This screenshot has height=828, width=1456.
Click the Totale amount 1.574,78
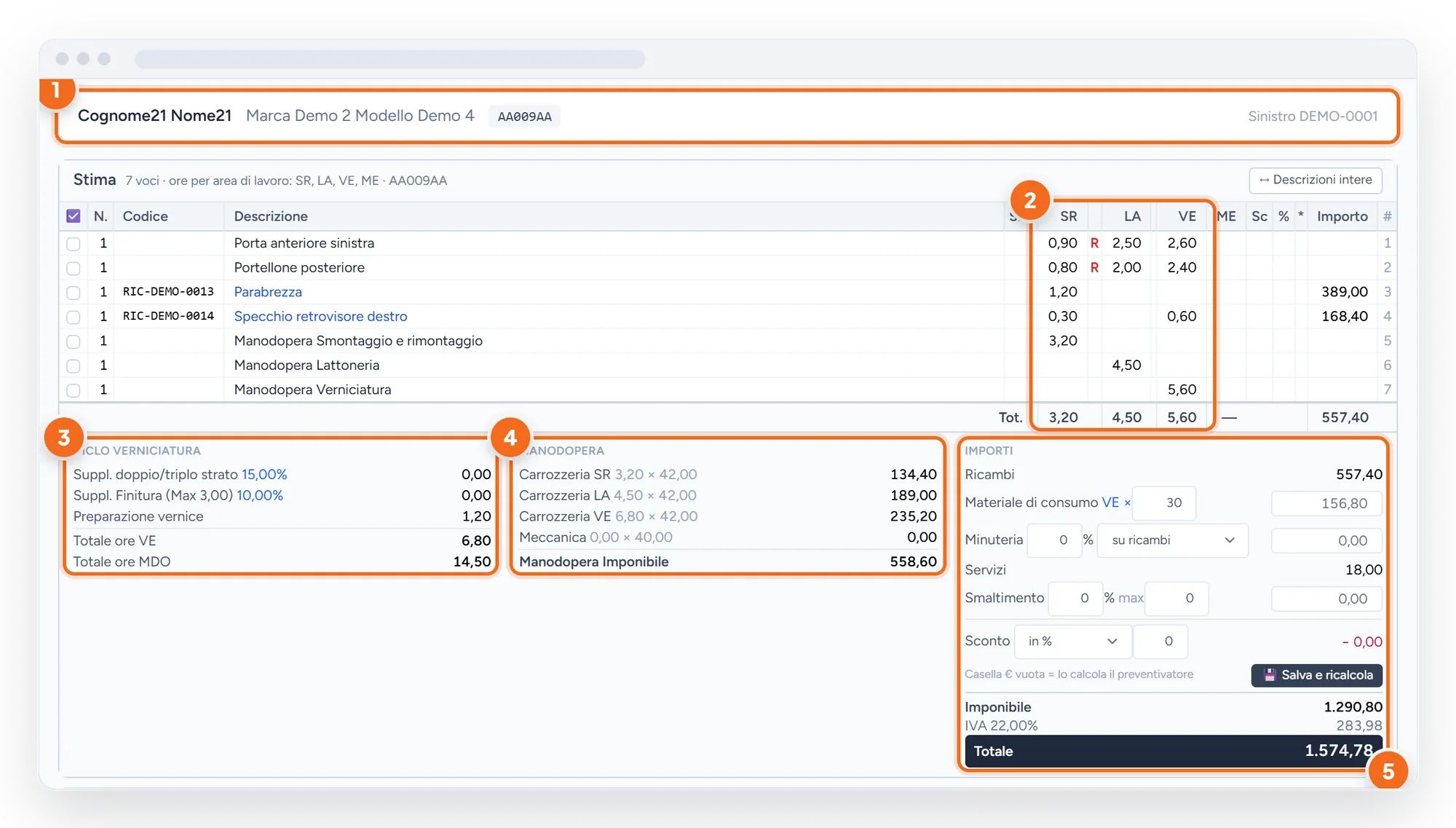click(x=1338, y=751)
